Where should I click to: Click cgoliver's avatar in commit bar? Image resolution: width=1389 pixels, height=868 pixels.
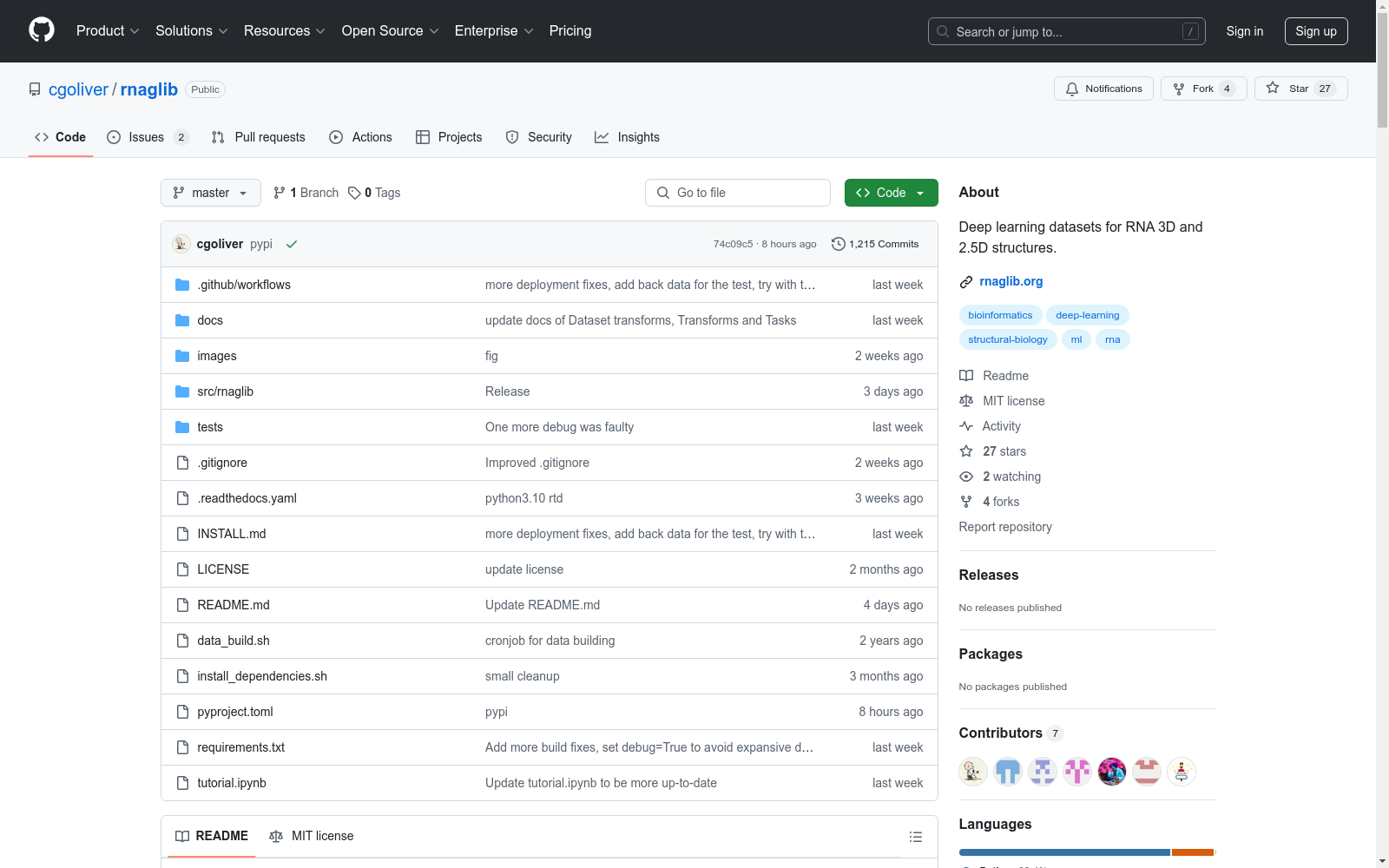click(181, 244)
